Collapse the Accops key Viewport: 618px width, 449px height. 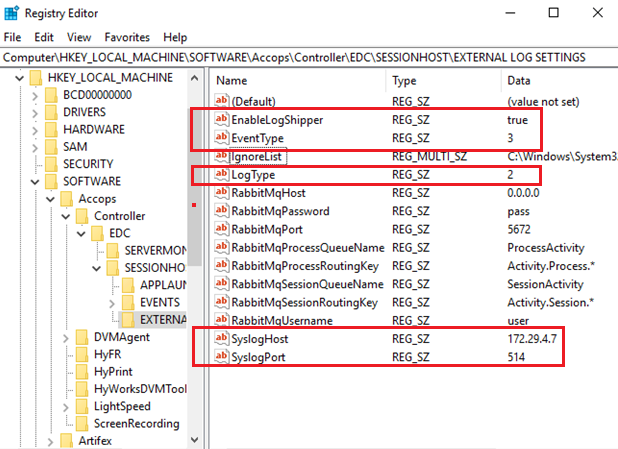click(50, 199)
